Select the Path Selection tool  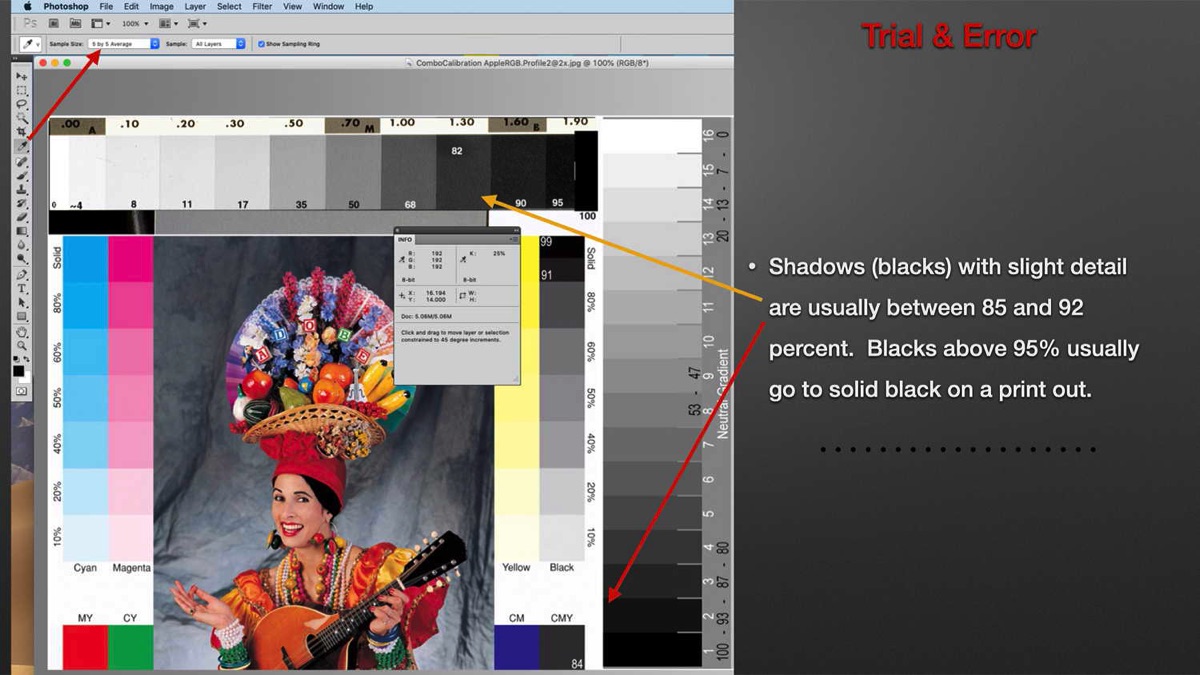(x=21, y=303)
